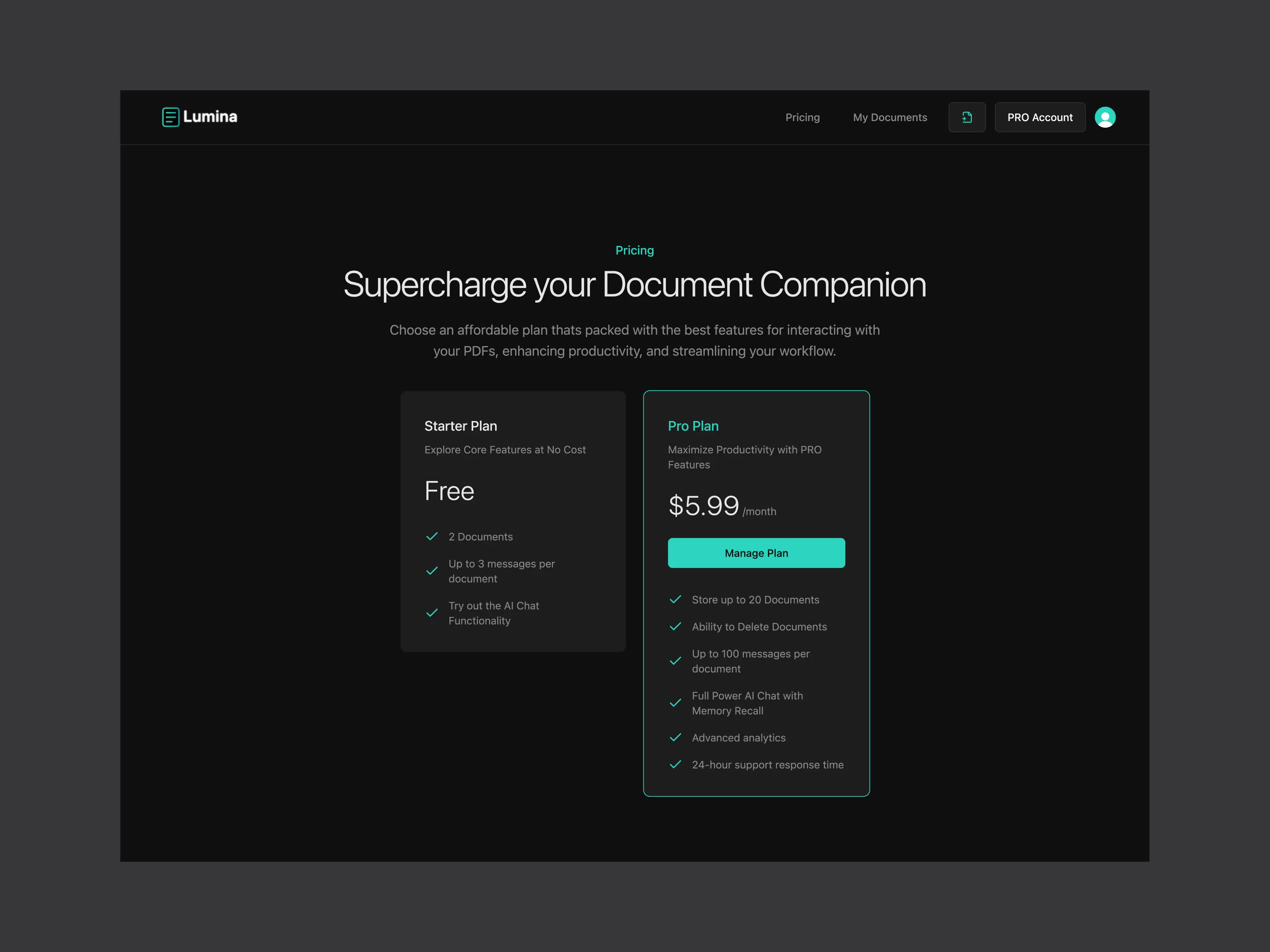1270x952 pixels.
Task: Open the user profile avatar
Action: (1105, 117)
